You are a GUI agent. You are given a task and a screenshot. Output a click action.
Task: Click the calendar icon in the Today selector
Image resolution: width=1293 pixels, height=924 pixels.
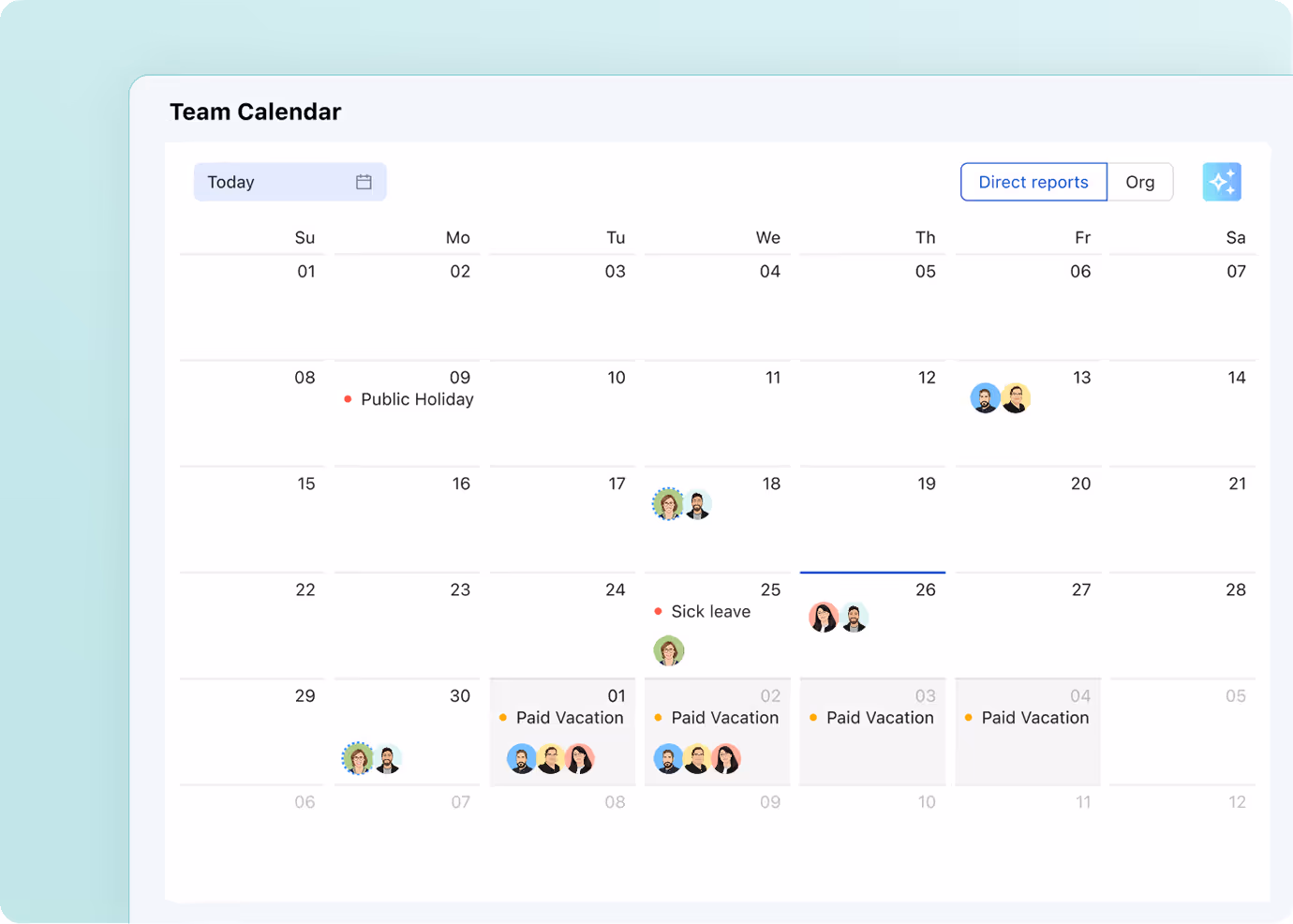364,182
